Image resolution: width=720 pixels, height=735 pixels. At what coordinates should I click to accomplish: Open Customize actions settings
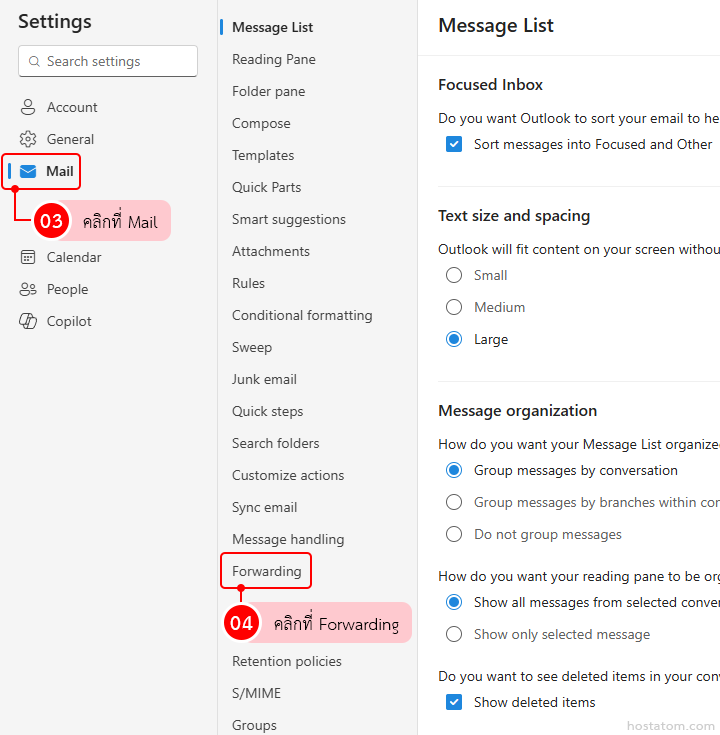288,475
